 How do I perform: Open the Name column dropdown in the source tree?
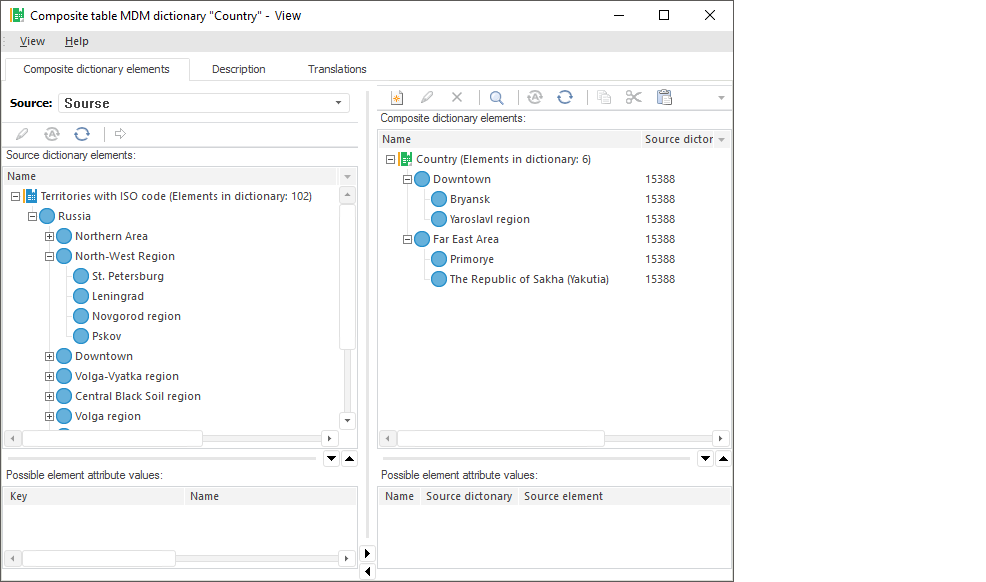(347, 177)
